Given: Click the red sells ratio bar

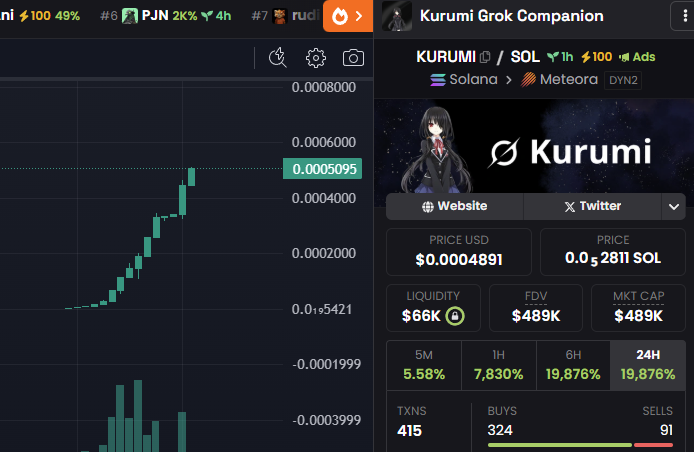Looking at the screenshot, I should coord(653,445).
